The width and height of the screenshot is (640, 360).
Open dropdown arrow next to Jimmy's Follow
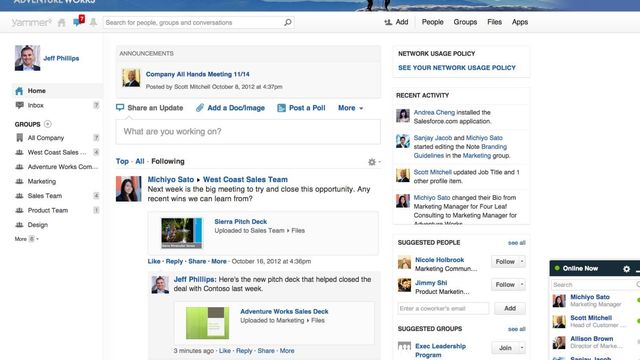522,284
